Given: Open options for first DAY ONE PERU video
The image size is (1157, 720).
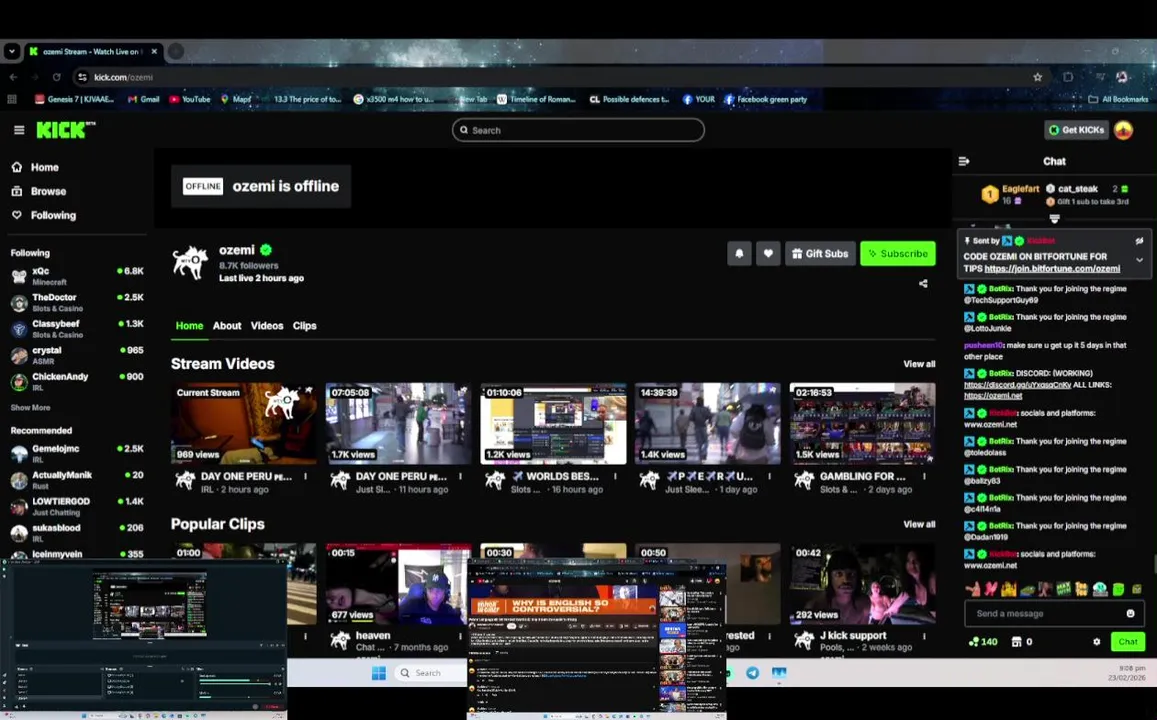Looking at the screenshot, I should tap(305, 477).
